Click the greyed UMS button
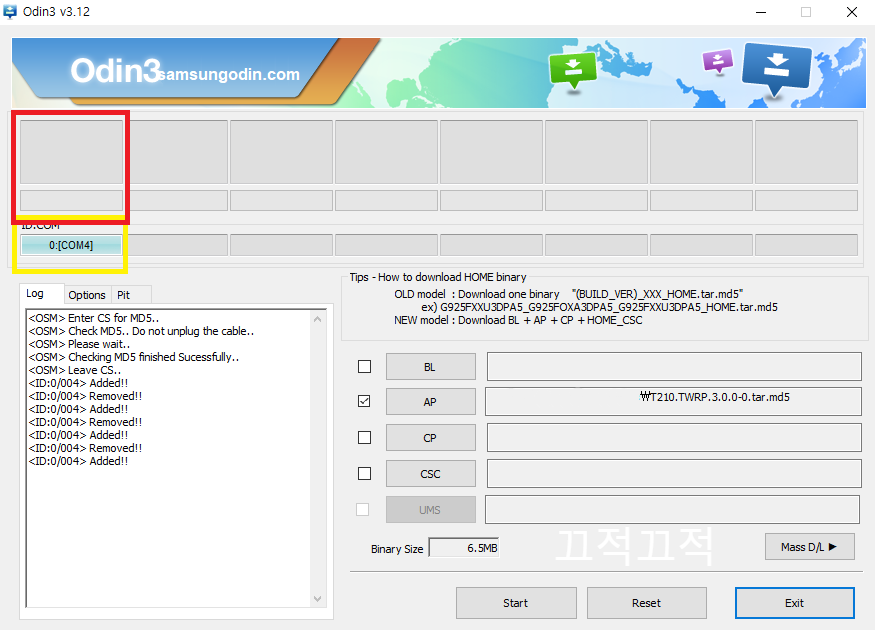 (x=430, y=509)
